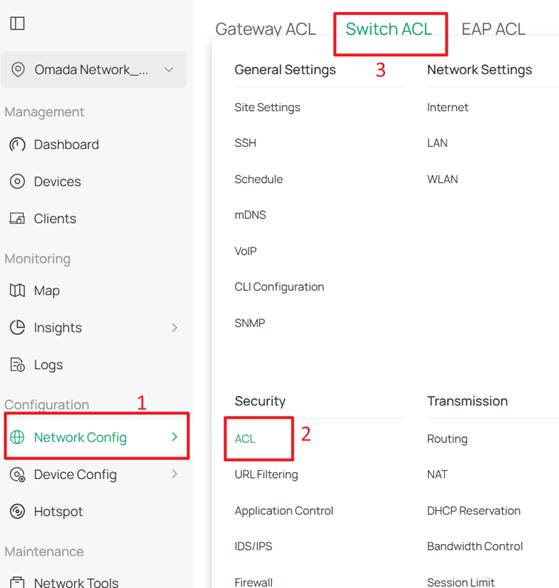559x588 pixels.
Task: Open URL Filtering settings
Action: click(x=266, y=474)
